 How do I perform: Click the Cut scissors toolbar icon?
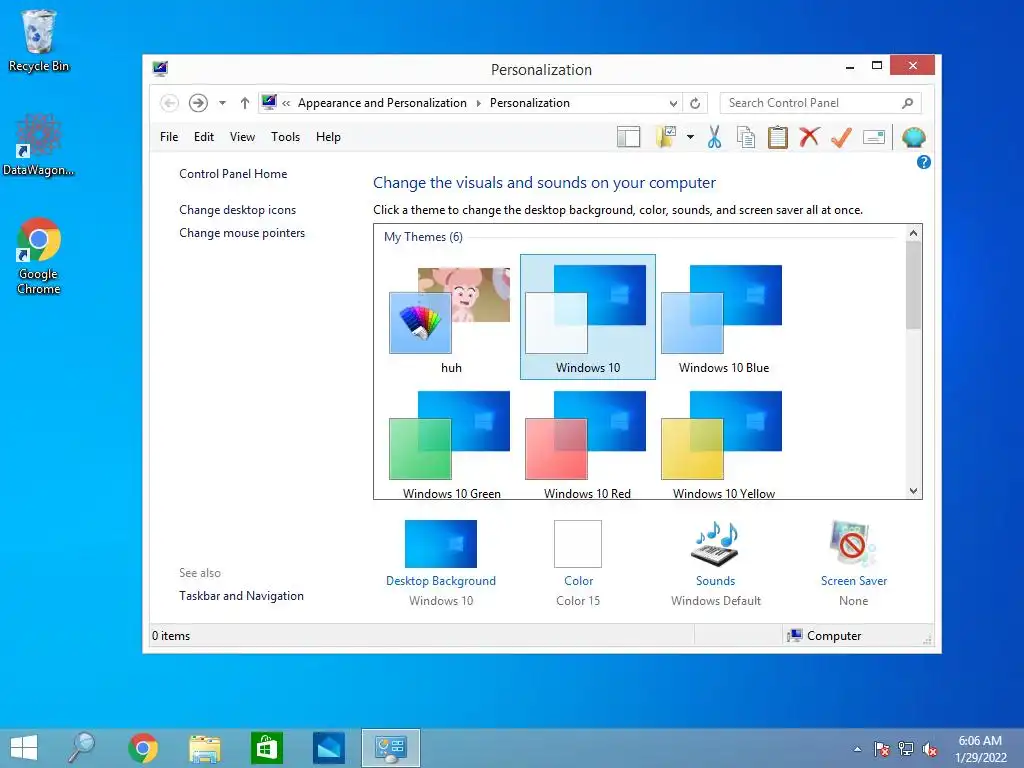coord(714,137)
